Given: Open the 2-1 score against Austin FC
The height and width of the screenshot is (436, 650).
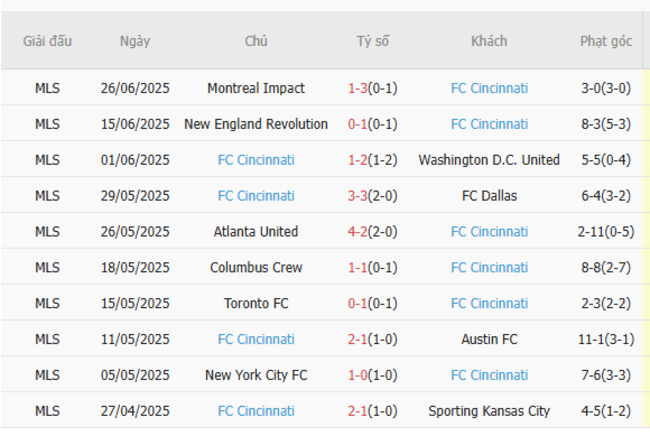Looking at the screenshot, I should (x=358, y=339).
